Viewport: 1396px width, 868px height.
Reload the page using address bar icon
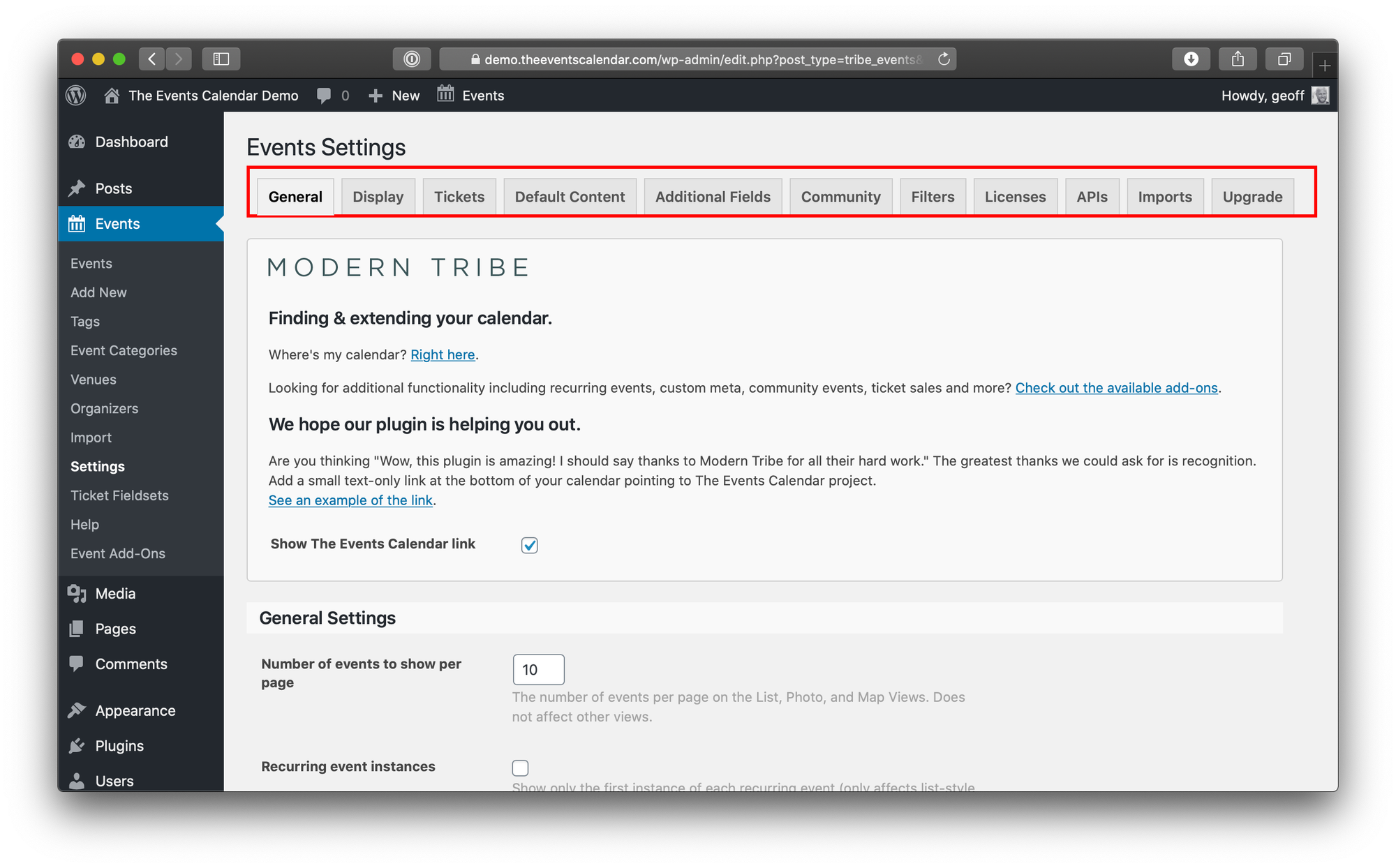click(944, 59)
